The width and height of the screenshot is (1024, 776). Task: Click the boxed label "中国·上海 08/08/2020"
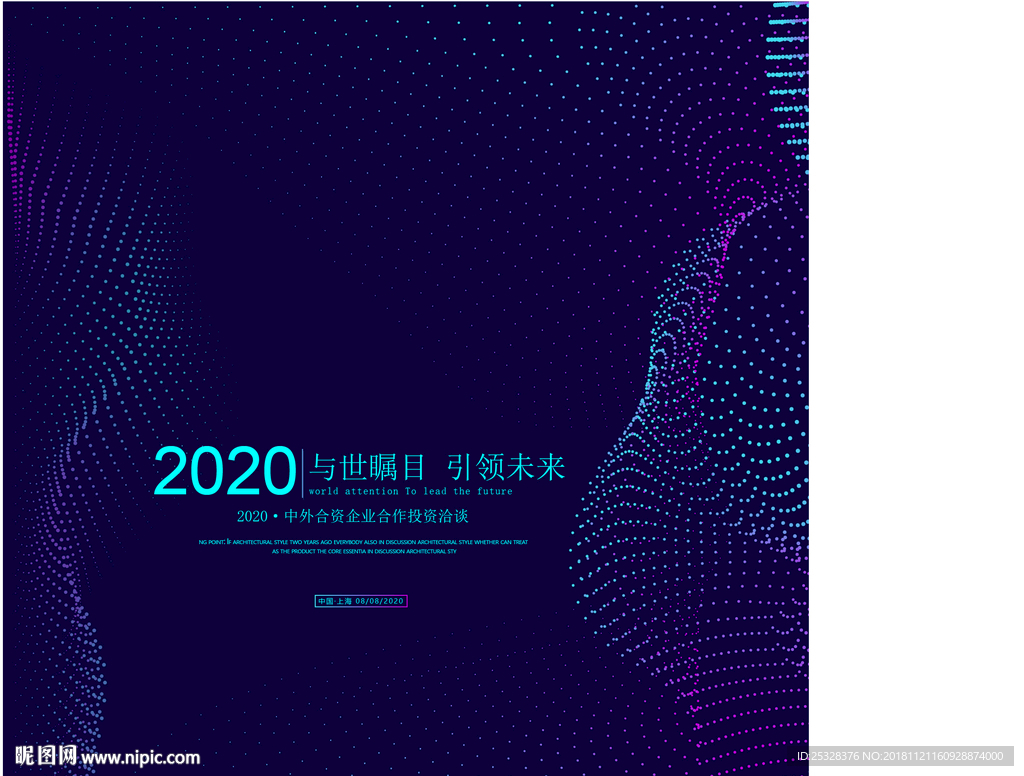pos(361,601)
